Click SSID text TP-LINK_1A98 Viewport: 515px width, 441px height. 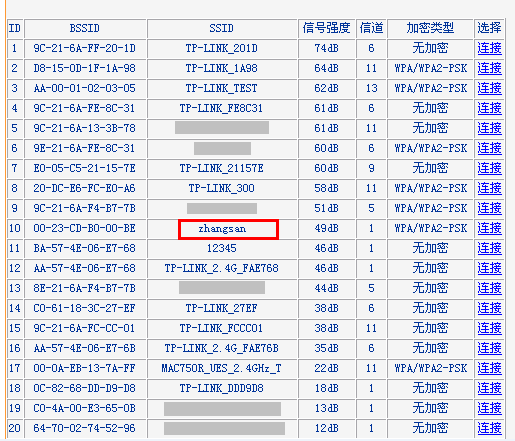point(222,68)
